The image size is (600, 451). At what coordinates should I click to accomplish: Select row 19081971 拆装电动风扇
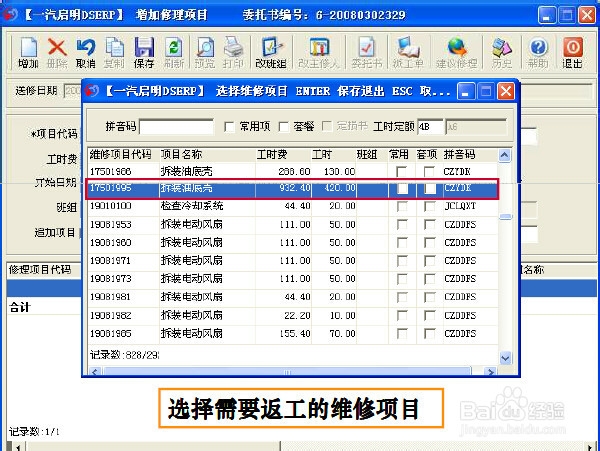coord(293,261)
